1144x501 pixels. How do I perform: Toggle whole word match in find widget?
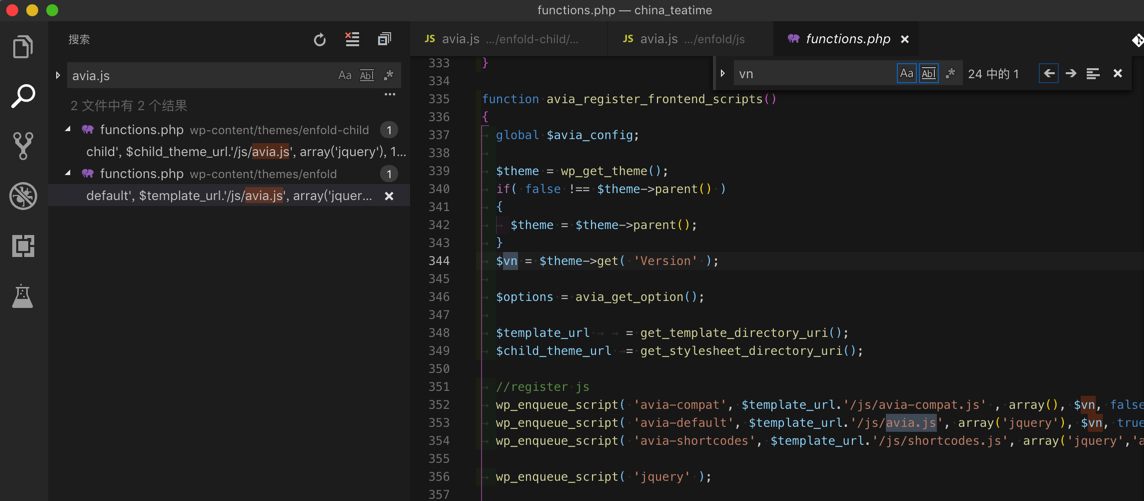[928, 73]
